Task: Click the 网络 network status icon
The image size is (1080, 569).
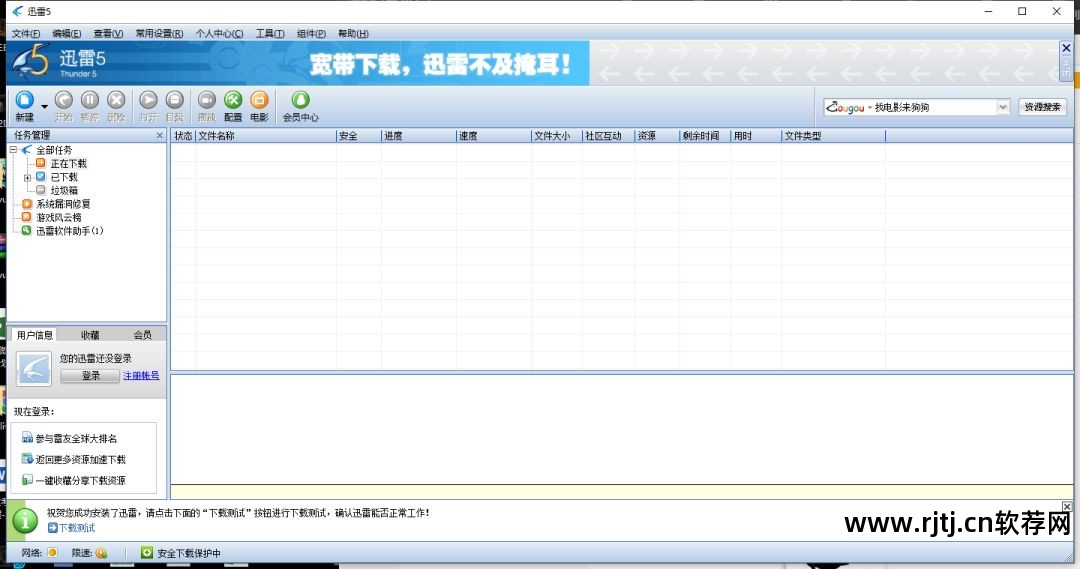Action: tap(52, 552)
